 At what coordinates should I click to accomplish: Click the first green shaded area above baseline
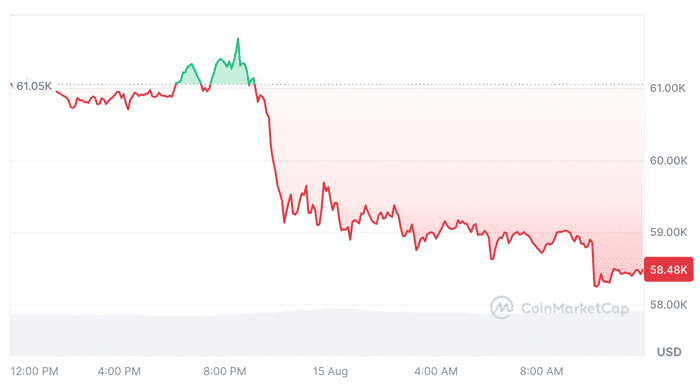[189, 75]
